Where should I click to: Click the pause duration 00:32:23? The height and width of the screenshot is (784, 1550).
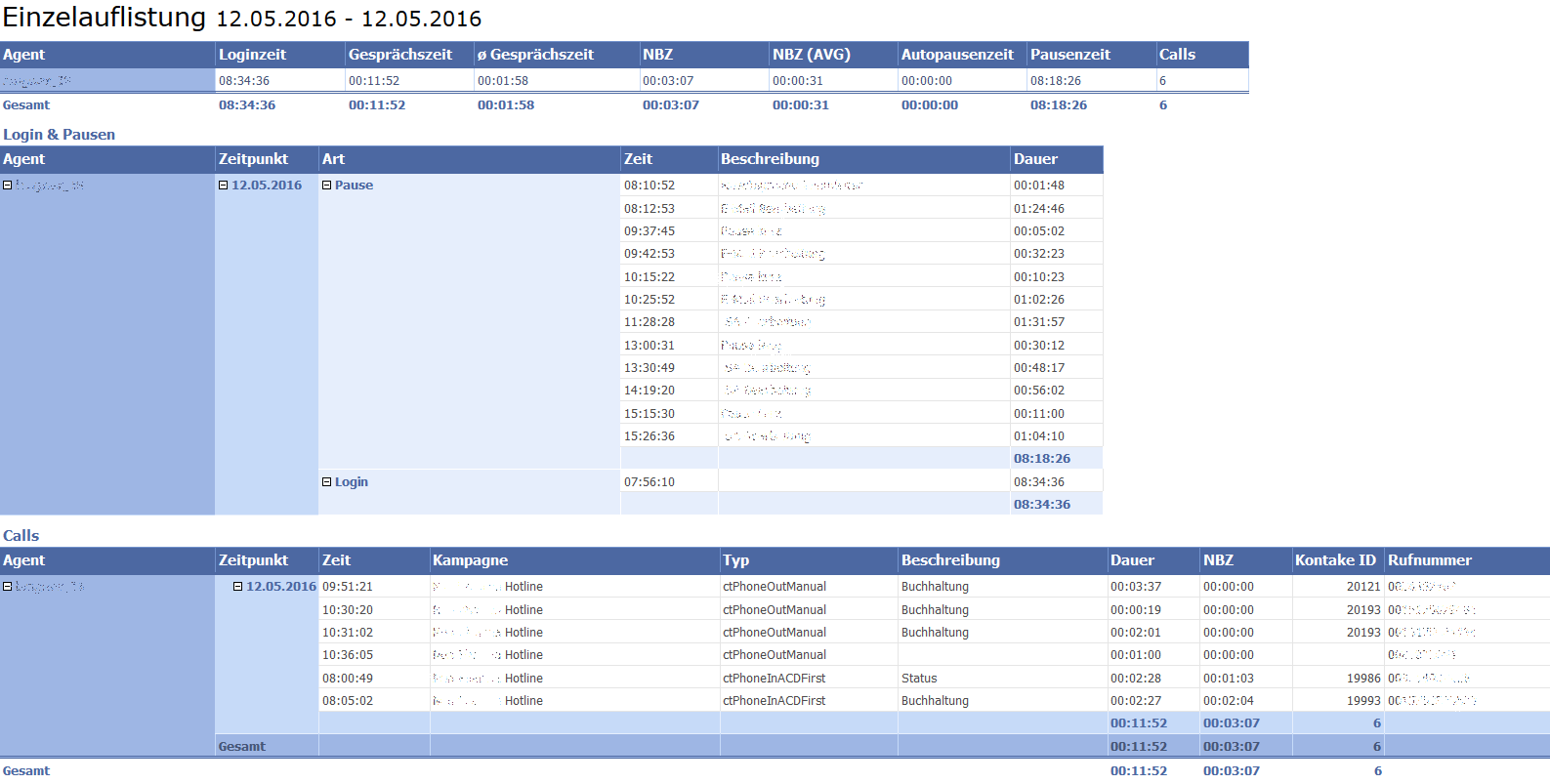point(1039,254)
